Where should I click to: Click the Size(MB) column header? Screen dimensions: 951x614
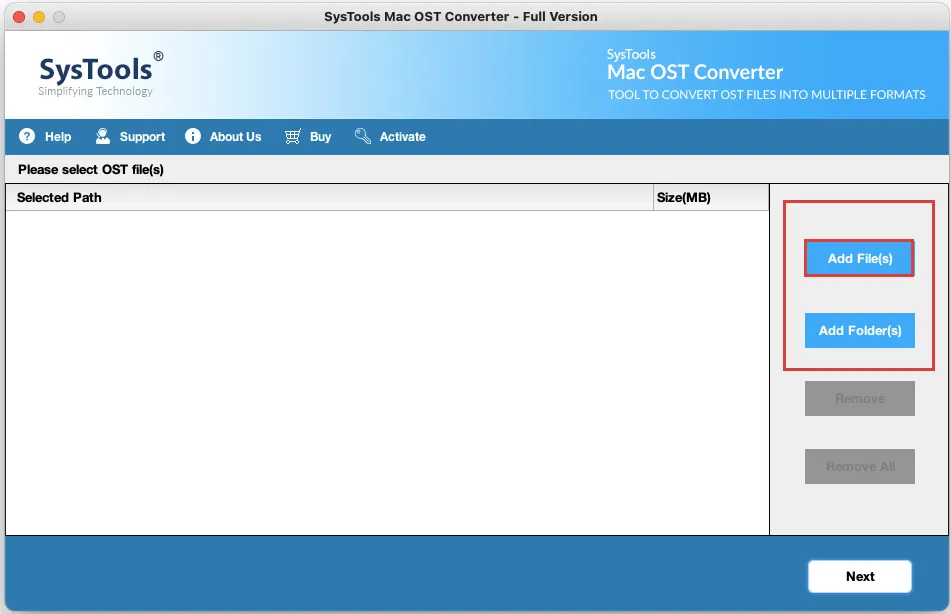pyautogui.click(x=711, y=198)
